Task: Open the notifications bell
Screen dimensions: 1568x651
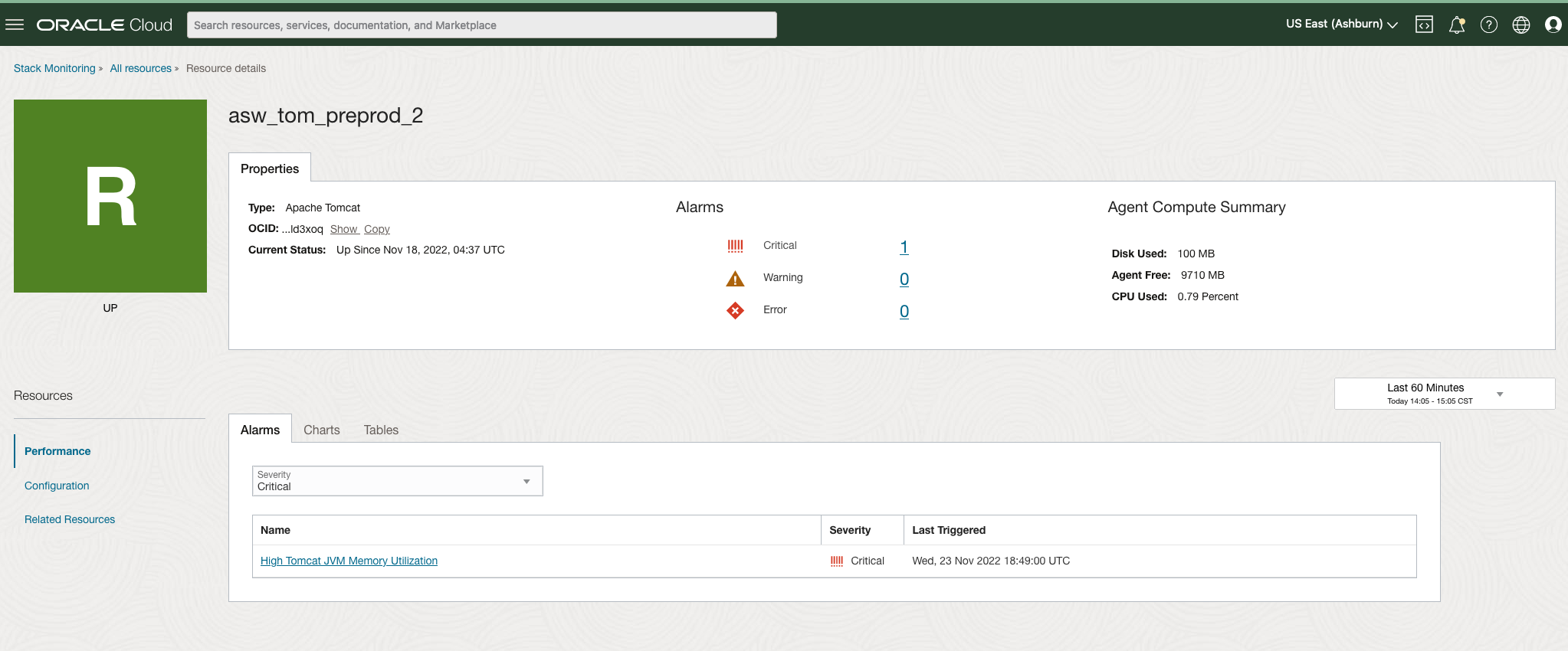Action: pos(1457,25)
